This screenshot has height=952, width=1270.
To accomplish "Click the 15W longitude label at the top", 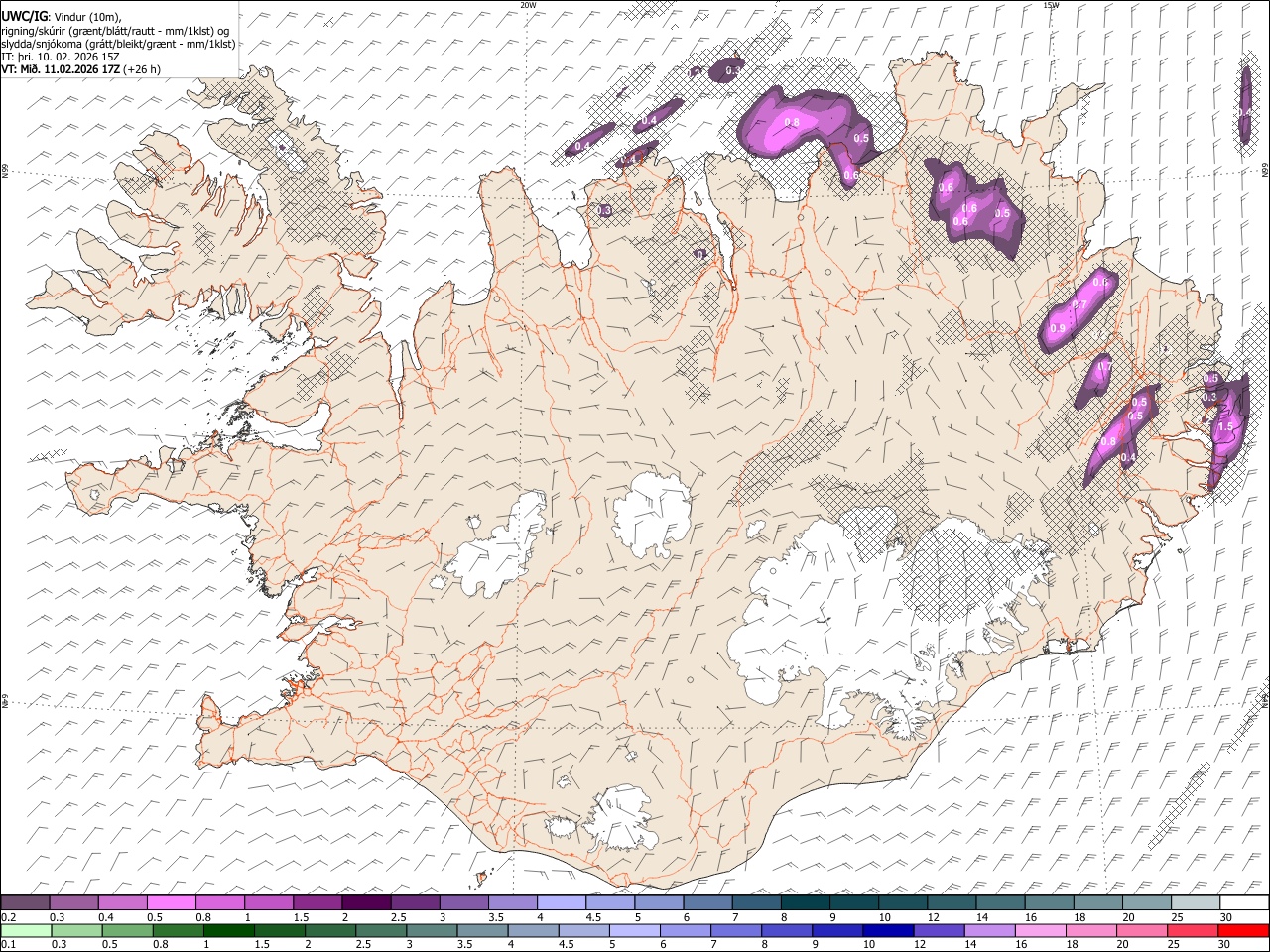I will [1051, 4].
